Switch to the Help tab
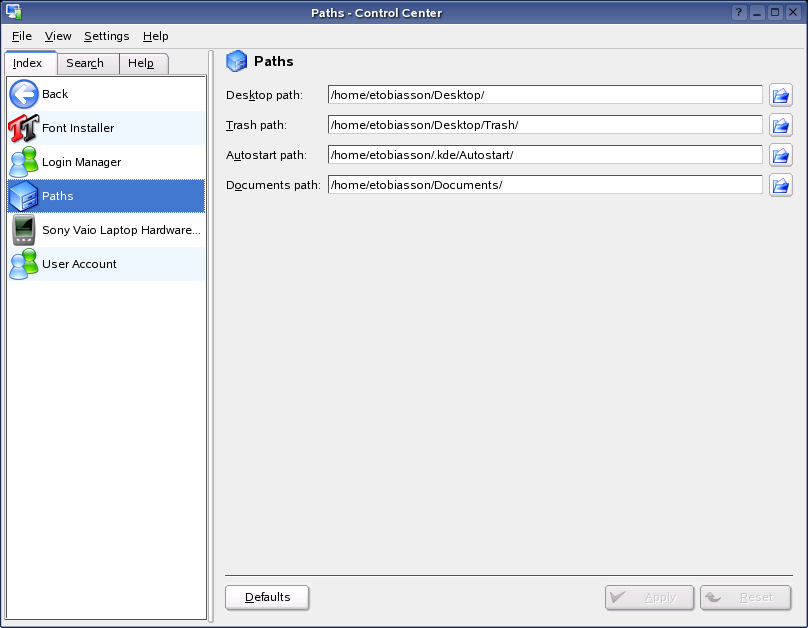 tap(141, 63)
